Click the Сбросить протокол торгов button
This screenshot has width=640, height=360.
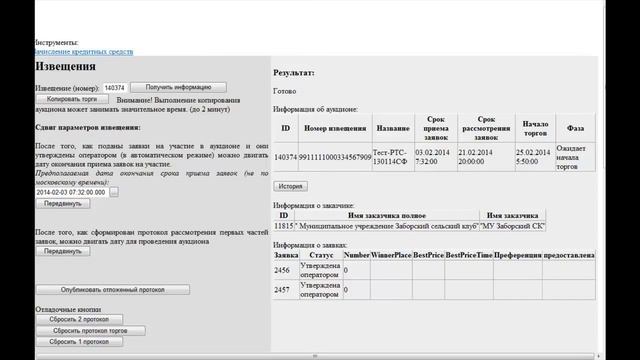point(91,331)
